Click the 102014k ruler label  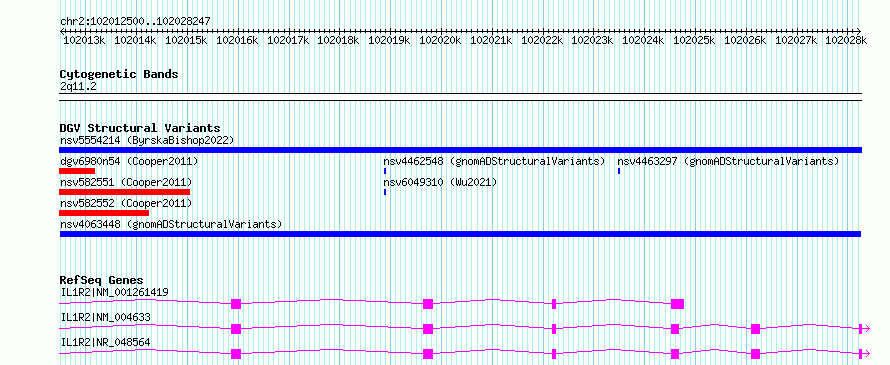[135, 40]
